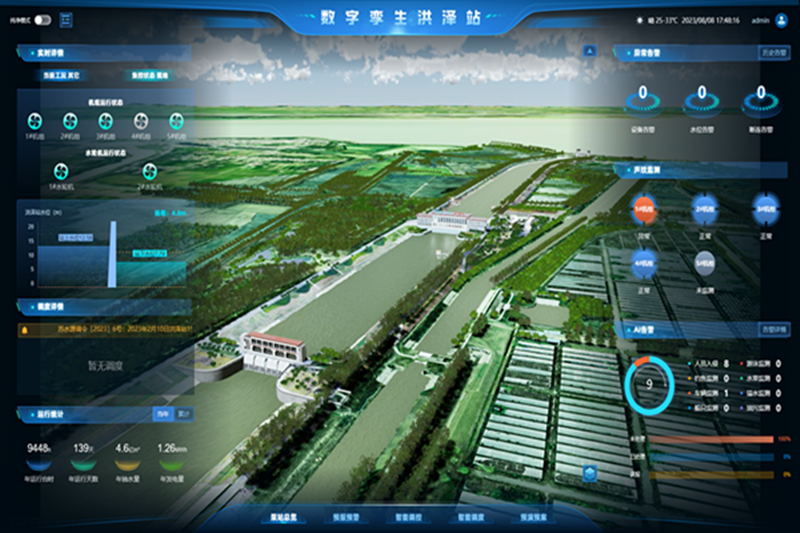Image resolution: width=800 pixels, height=533 pixels.
Task: Select the 1#机组 fan icon
Action: [34, 120]
